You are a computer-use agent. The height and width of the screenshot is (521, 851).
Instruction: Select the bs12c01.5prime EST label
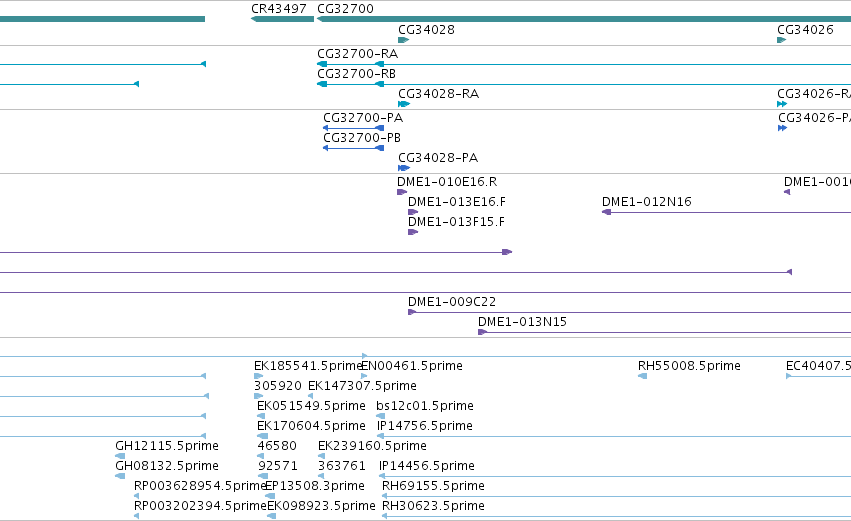click(424, 406)
